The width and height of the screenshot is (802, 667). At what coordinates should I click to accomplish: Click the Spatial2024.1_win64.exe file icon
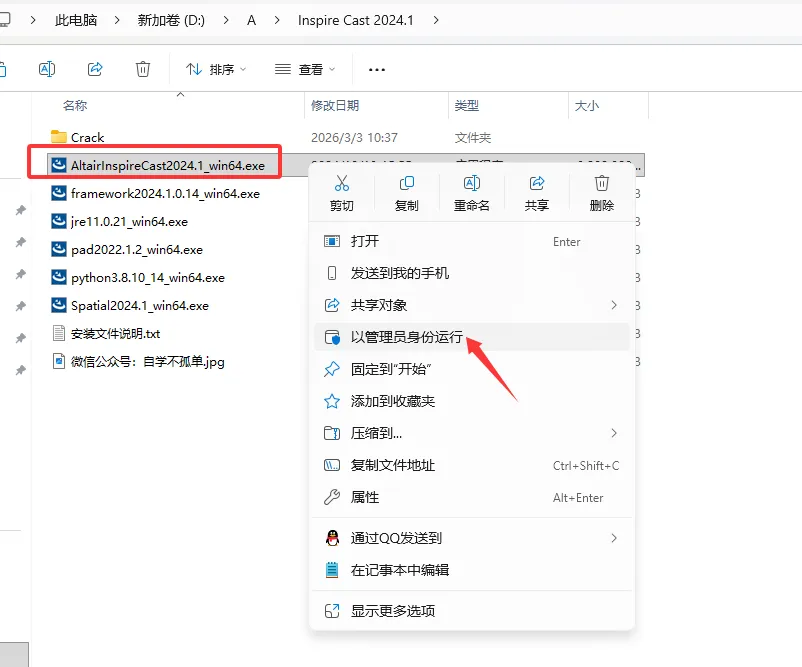pos(59,305)
